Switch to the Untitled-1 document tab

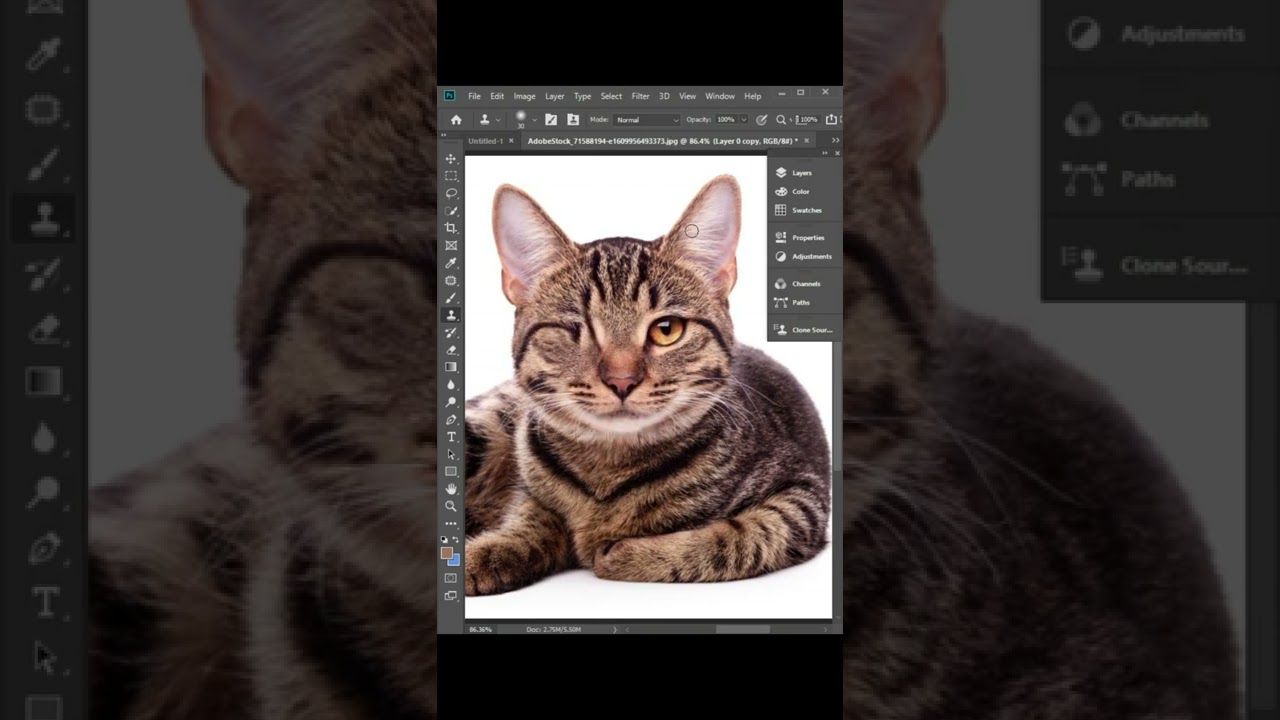[485, 141]
